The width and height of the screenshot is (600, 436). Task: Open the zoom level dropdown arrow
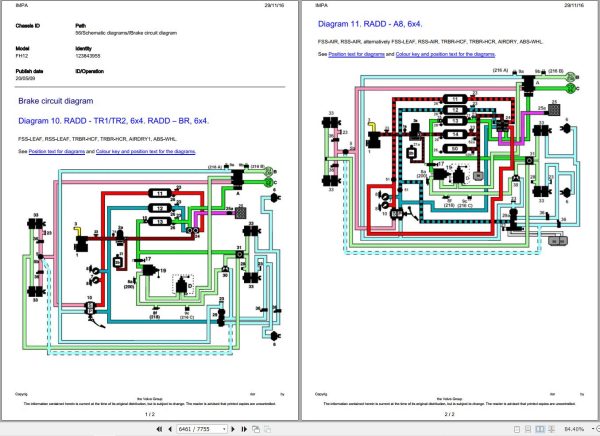593,429
